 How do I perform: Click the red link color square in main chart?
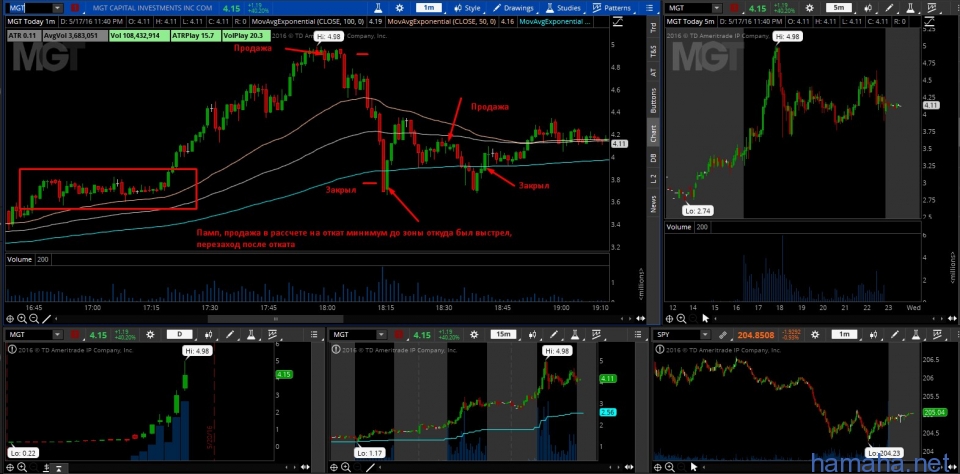click(x=75, y=8)
